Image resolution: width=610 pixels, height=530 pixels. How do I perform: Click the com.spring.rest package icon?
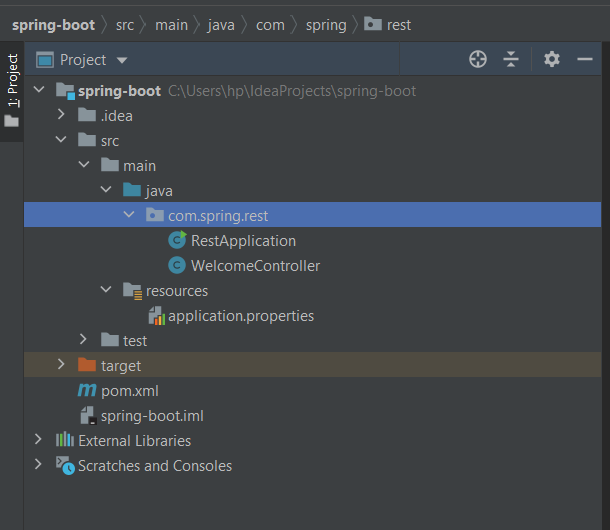155,215
